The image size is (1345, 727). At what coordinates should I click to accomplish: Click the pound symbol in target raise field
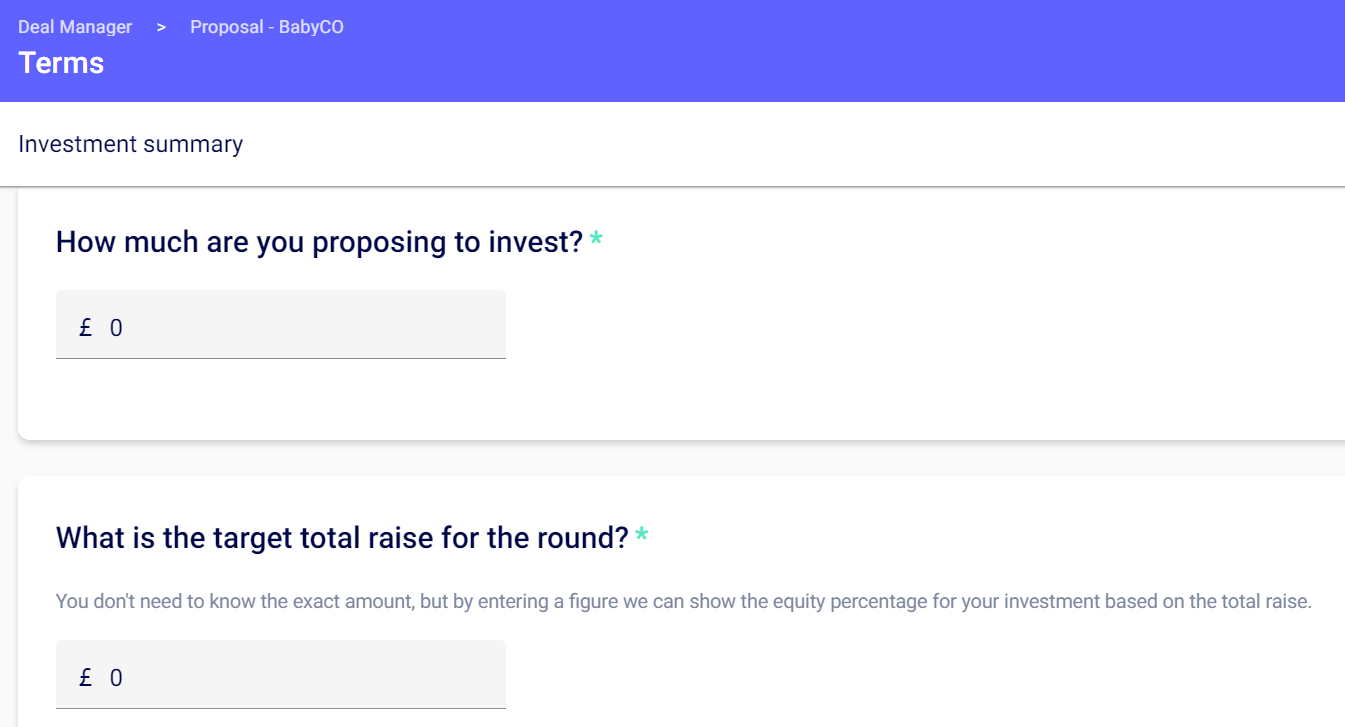86,677
